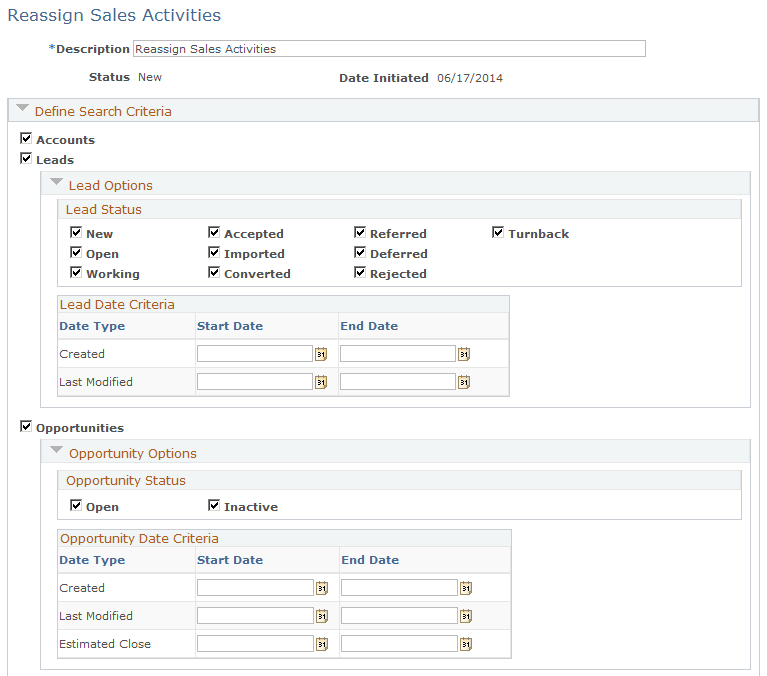Viewport: 767px width, 676px height.
Task: Click the Estimated Close row label
Action: 105,644
